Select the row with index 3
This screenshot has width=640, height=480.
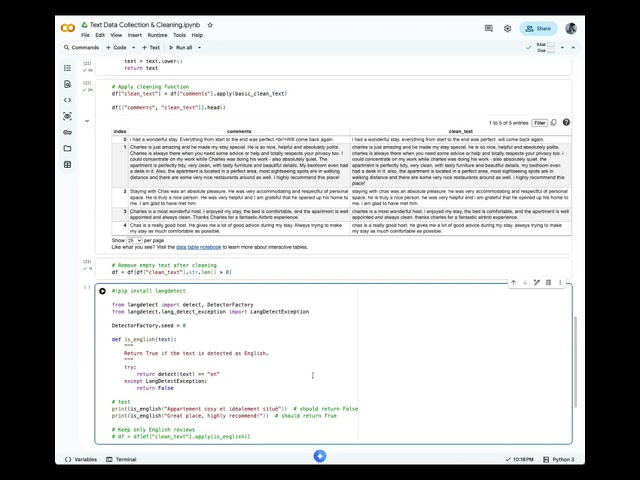tap(342, 214)
